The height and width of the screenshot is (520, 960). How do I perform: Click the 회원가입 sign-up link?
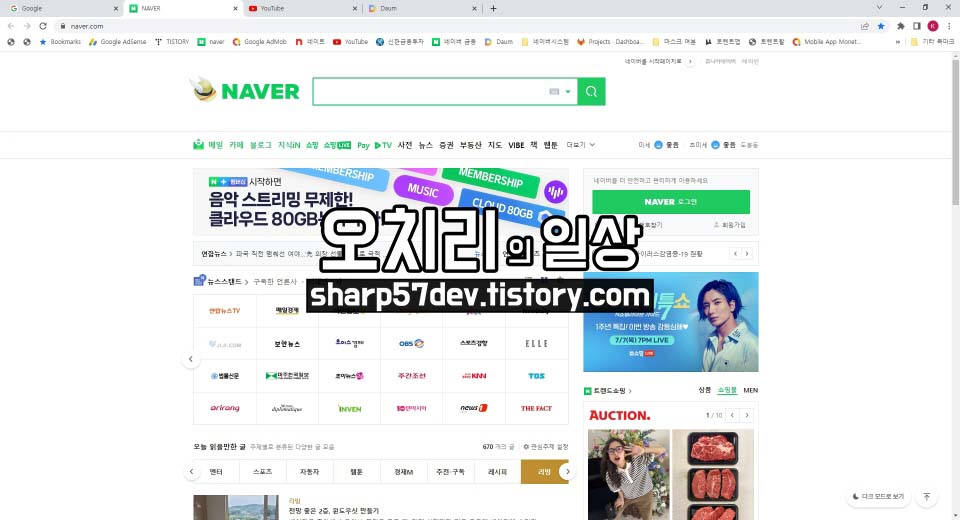point(730,225)
